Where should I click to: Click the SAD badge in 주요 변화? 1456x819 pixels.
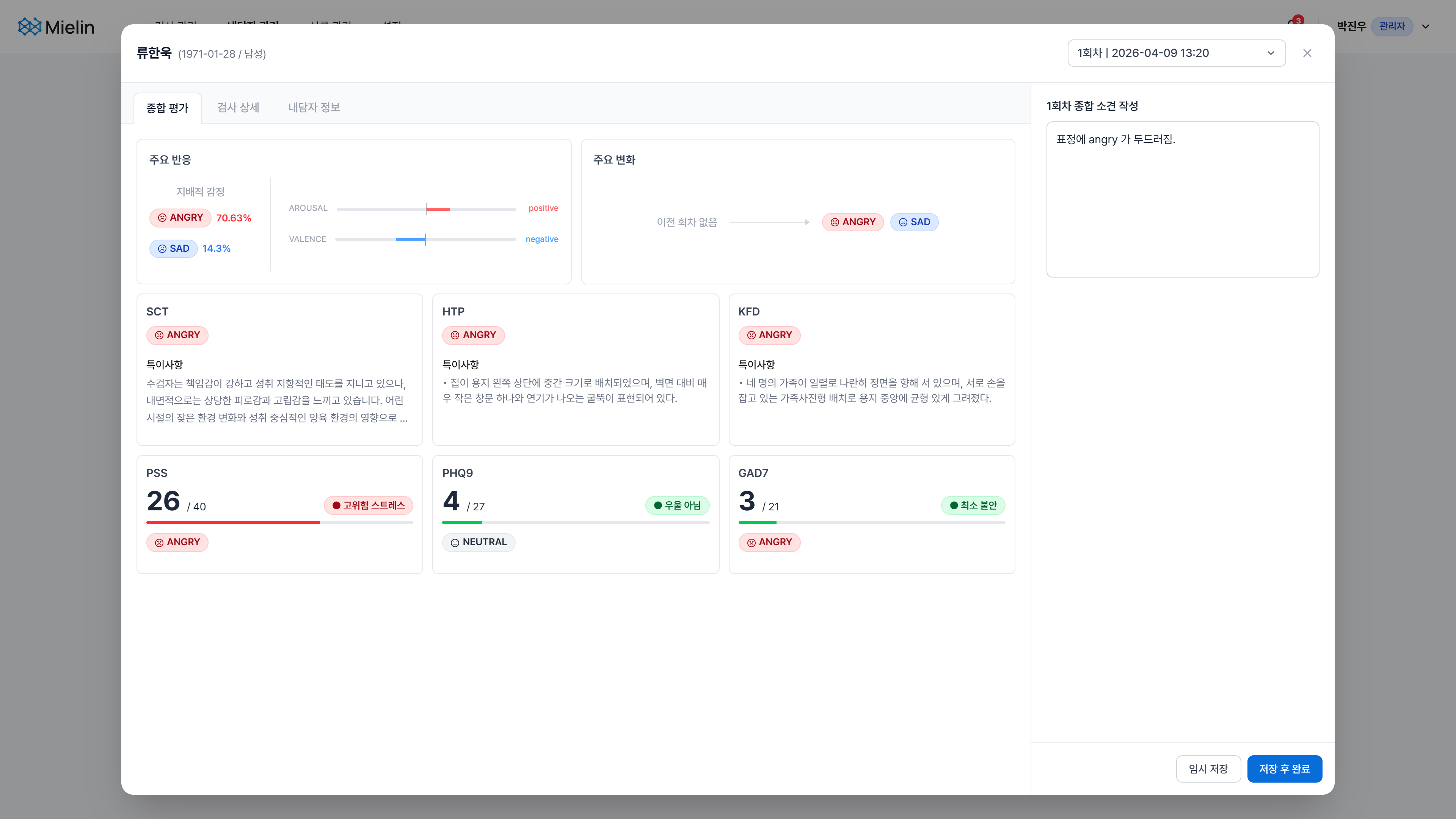[x=914, y=222]
